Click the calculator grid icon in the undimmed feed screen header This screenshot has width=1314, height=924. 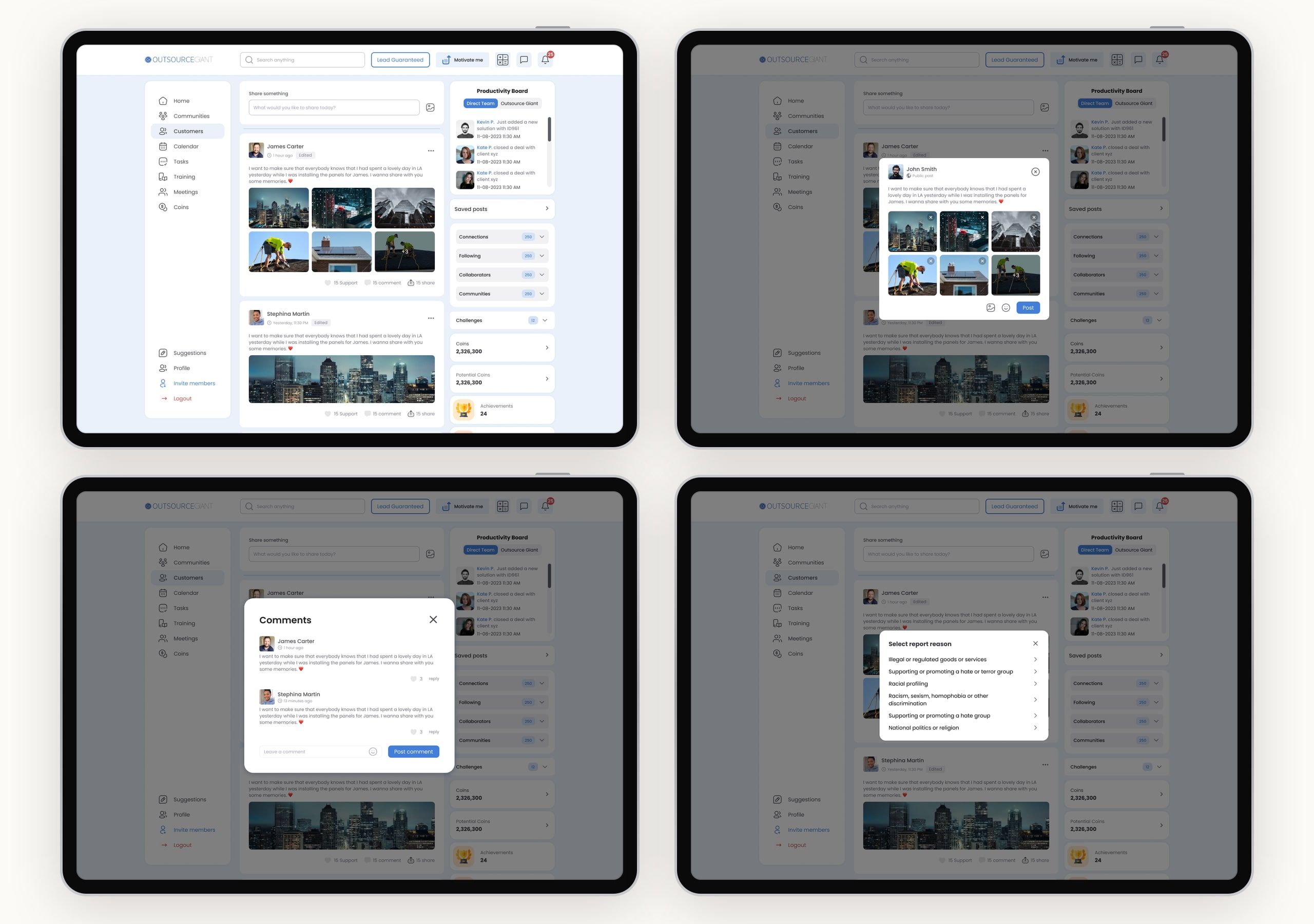tap(503, 60)
